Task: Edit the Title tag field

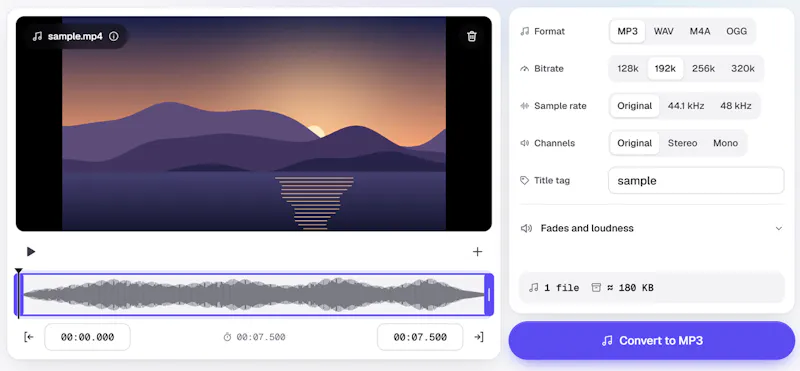Action: (696, 181)
